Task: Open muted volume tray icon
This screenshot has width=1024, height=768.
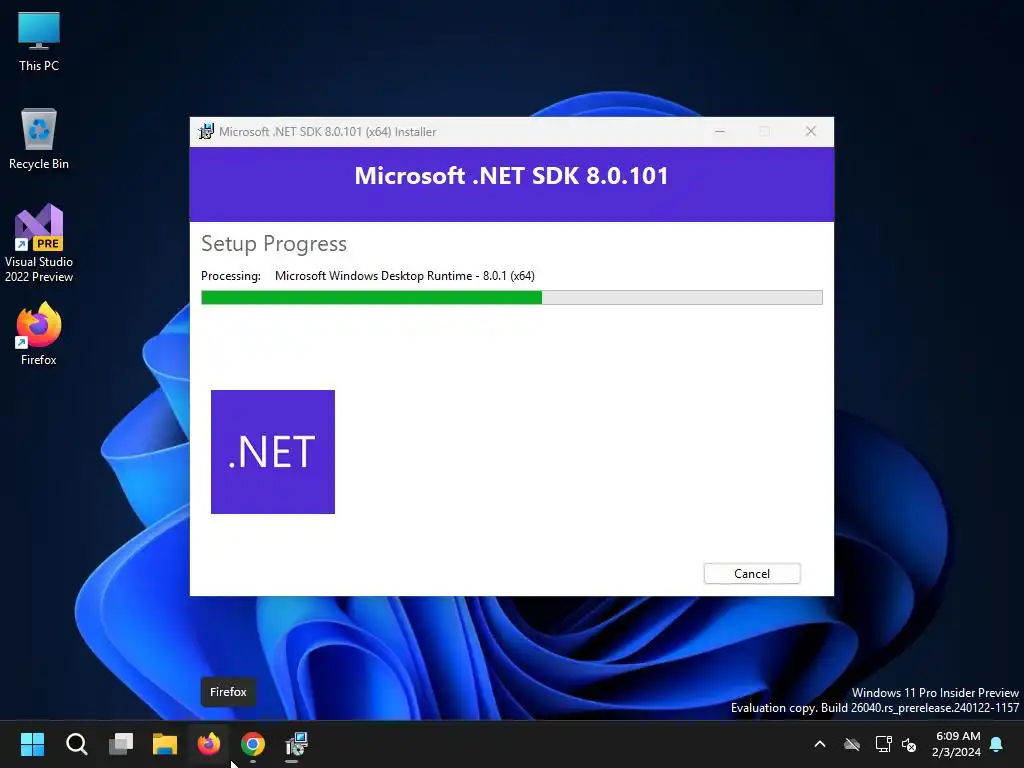Action: 908,744
